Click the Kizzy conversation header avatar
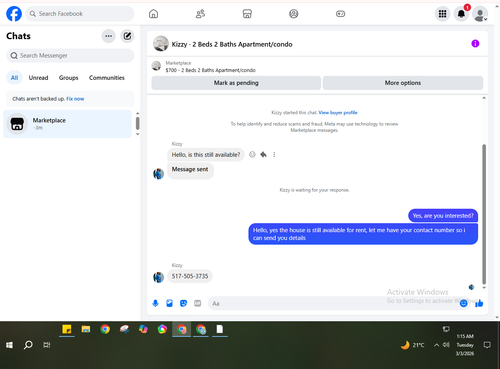This screenshot has height=369, width=500. click(x=161, y=44)
